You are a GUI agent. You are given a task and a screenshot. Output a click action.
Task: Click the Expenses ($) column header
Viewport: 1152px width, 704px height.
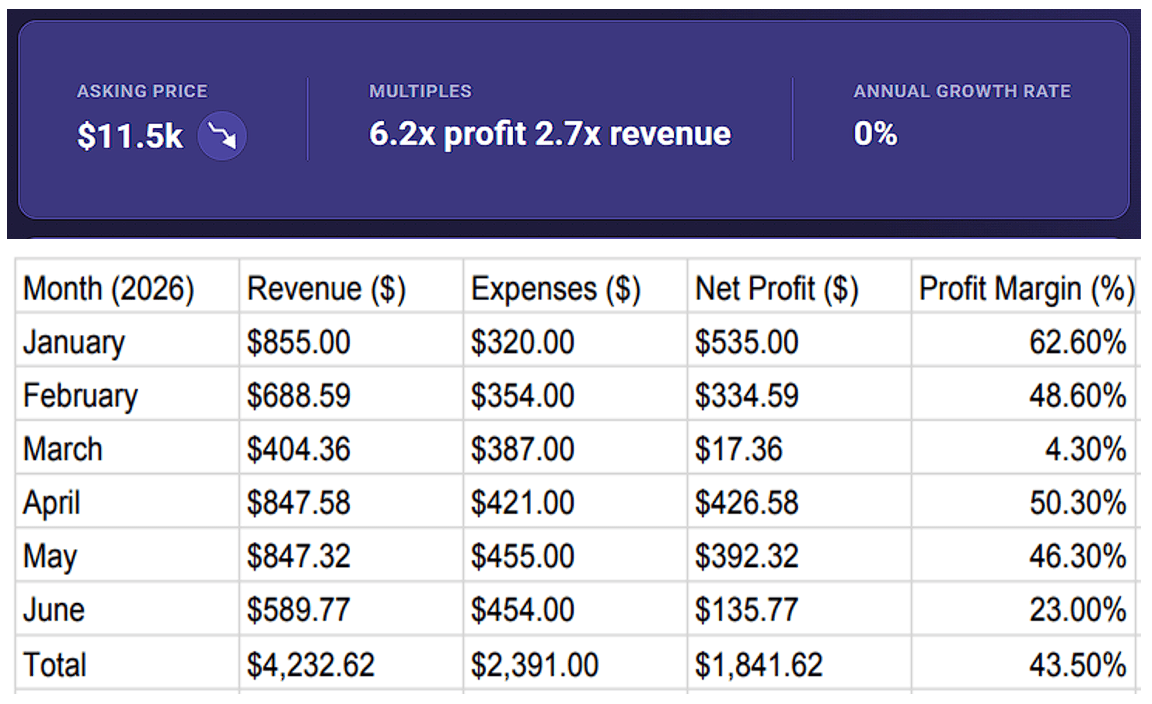click(576, 287)
